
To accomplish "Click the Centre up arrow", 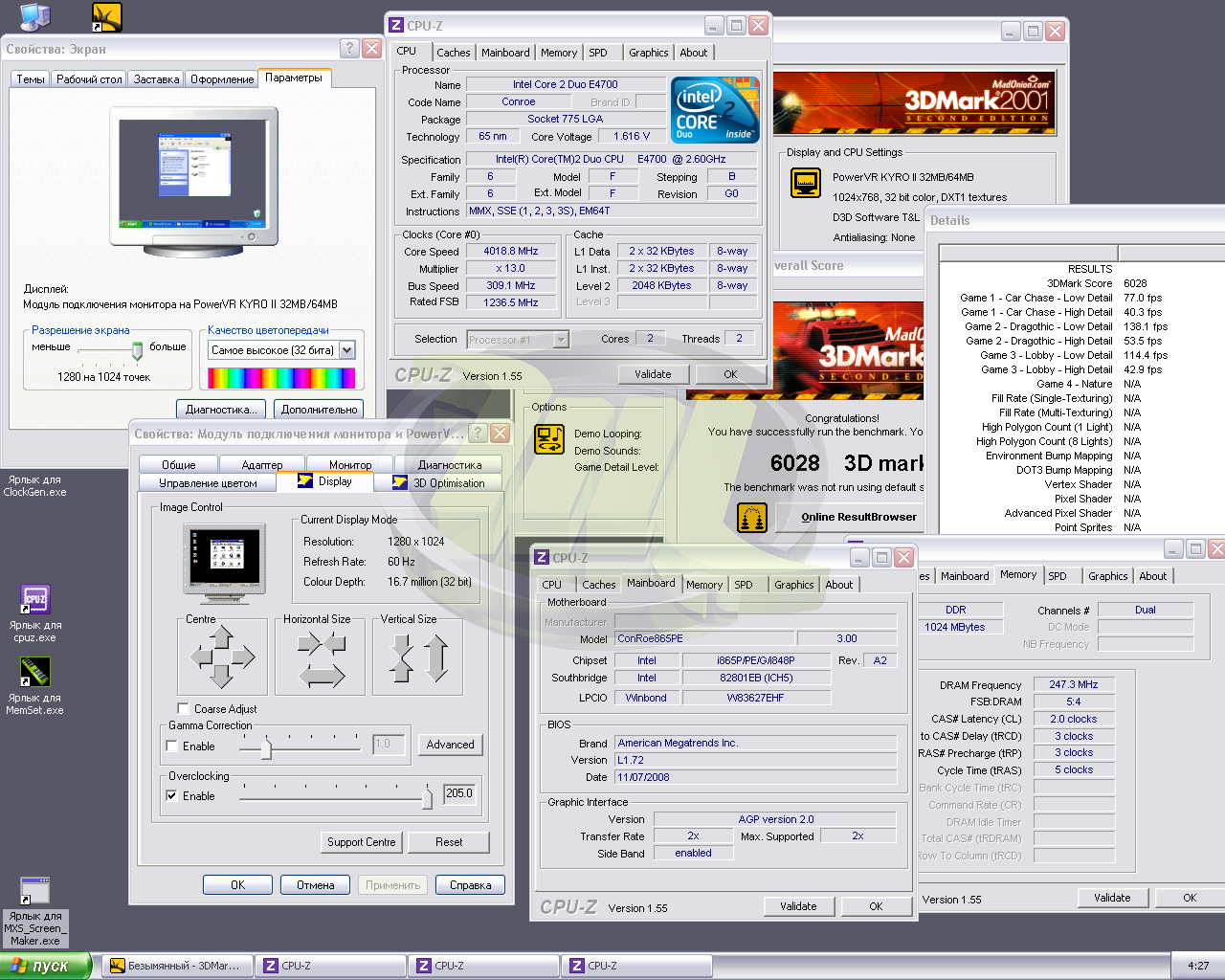I will tap(222, 636).
